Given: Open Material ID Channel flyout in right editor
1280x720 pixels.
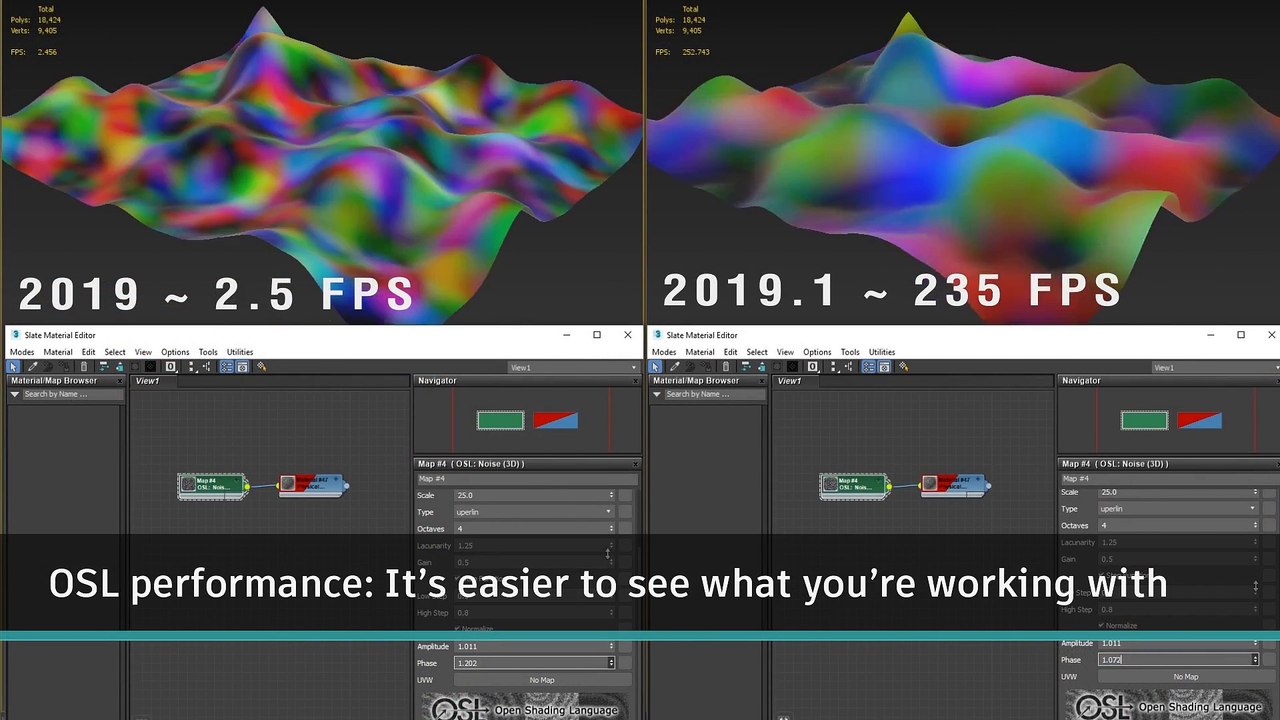Looking at the screenshot, I should (x=813, y=367).
